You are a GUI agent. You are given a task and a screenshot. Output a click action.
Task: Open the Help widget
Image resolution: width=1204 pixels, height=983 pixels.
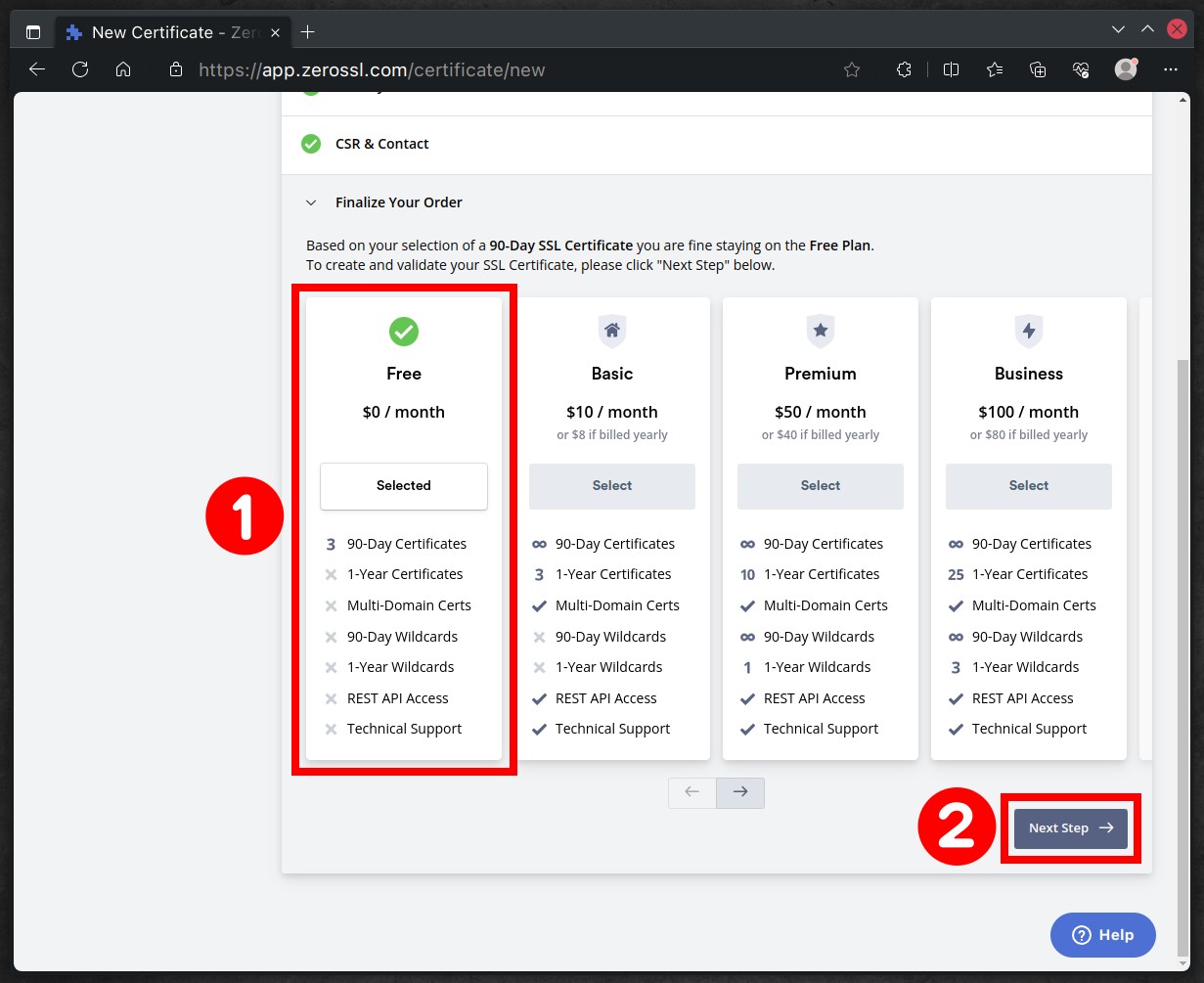tap(1103, 935)
